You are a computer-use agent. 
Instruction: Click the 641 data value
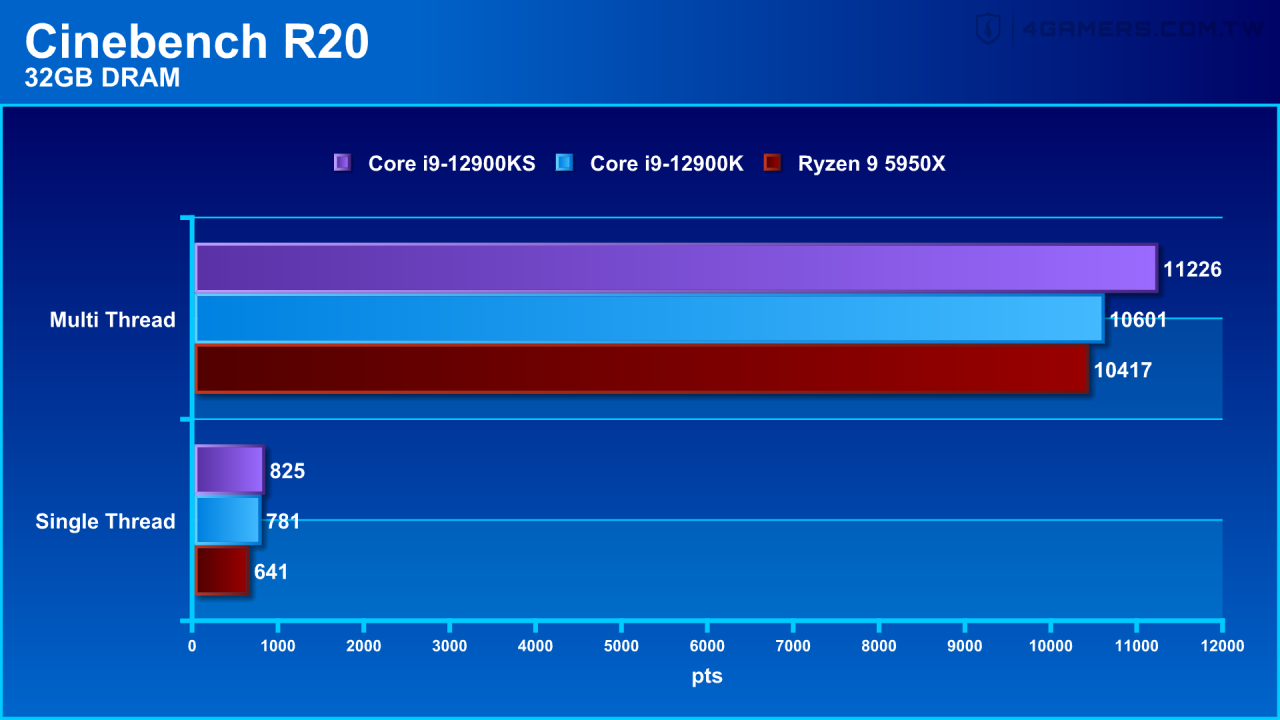(271, 572)
